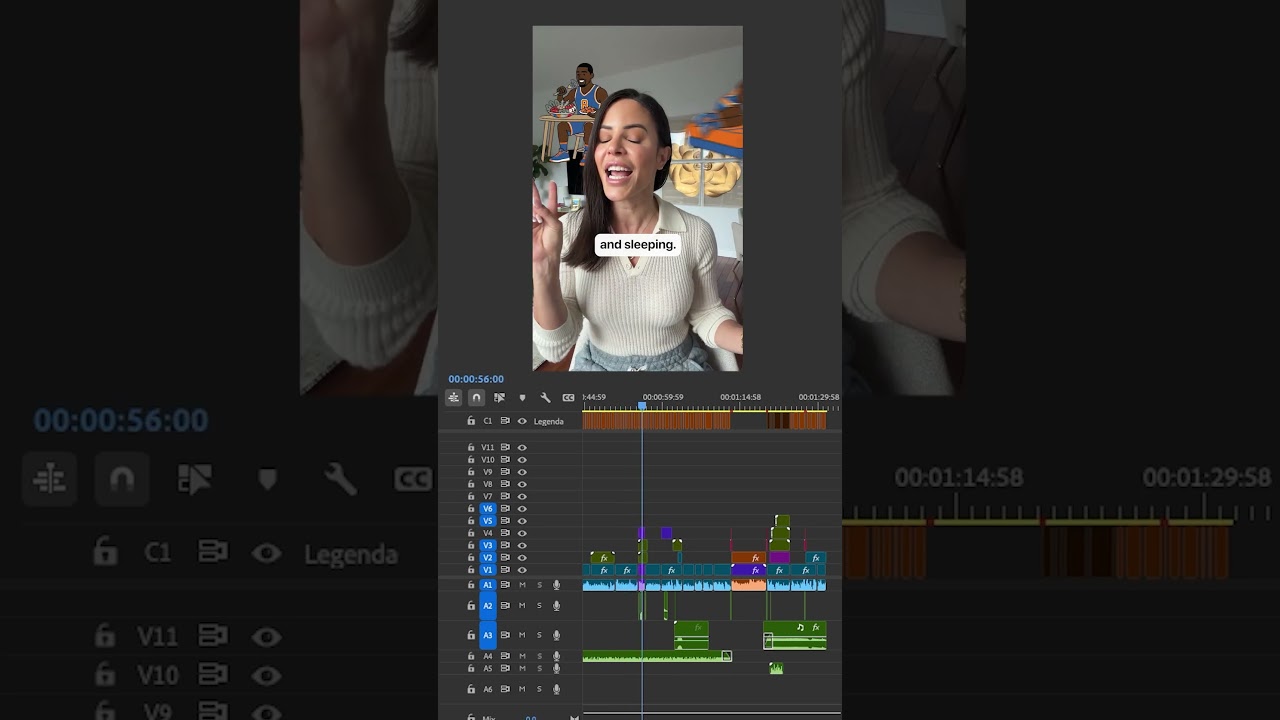
Task: Hide video track V2 with eye icon
Action: pos(522,558)
